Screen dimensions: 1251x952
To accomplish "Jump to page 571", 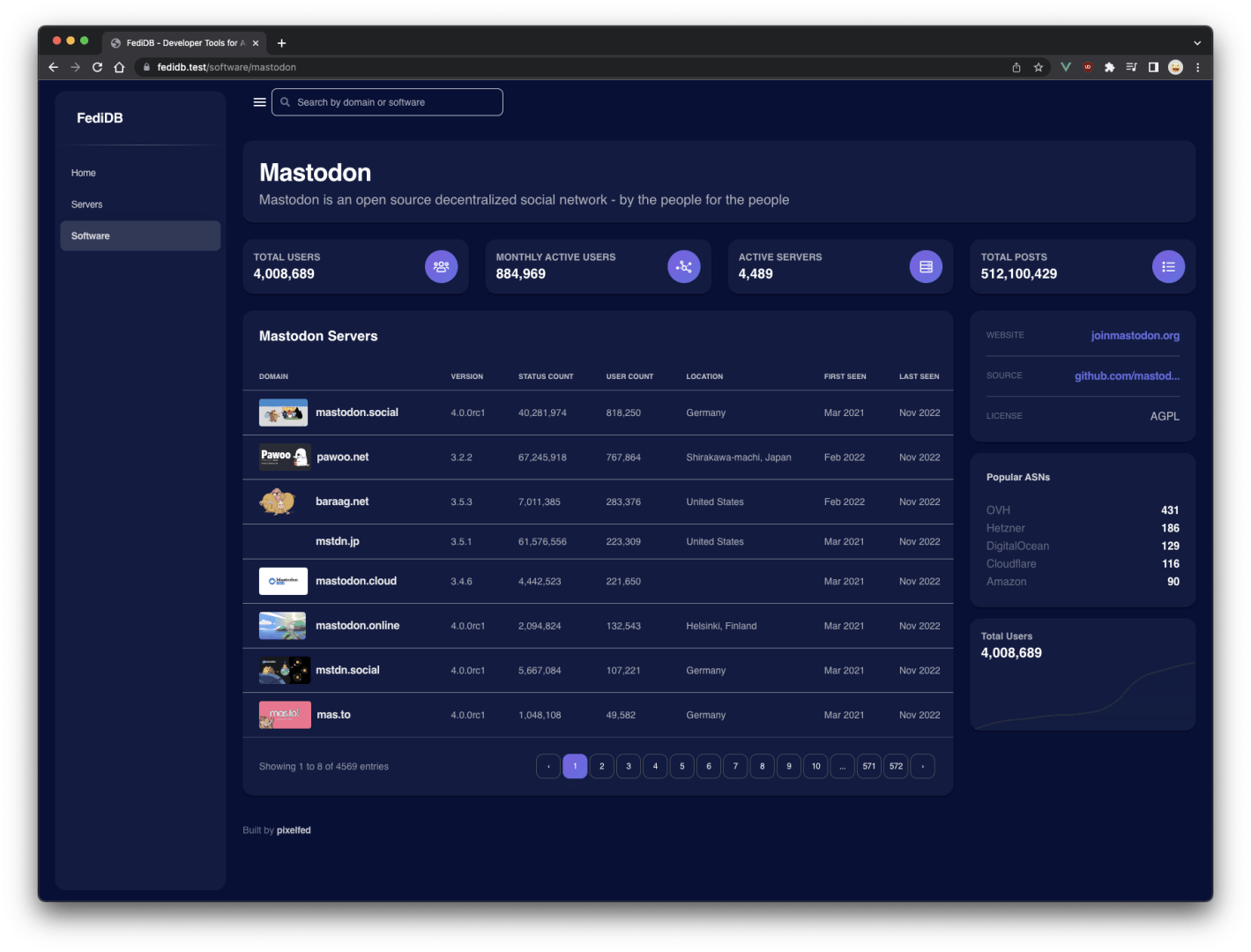I will 869,766.
